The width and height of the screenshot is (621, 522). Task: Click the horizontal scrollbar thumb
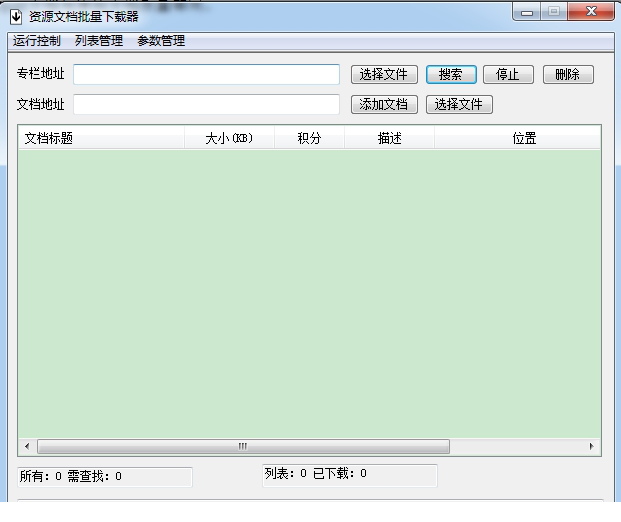pos(243,446)
